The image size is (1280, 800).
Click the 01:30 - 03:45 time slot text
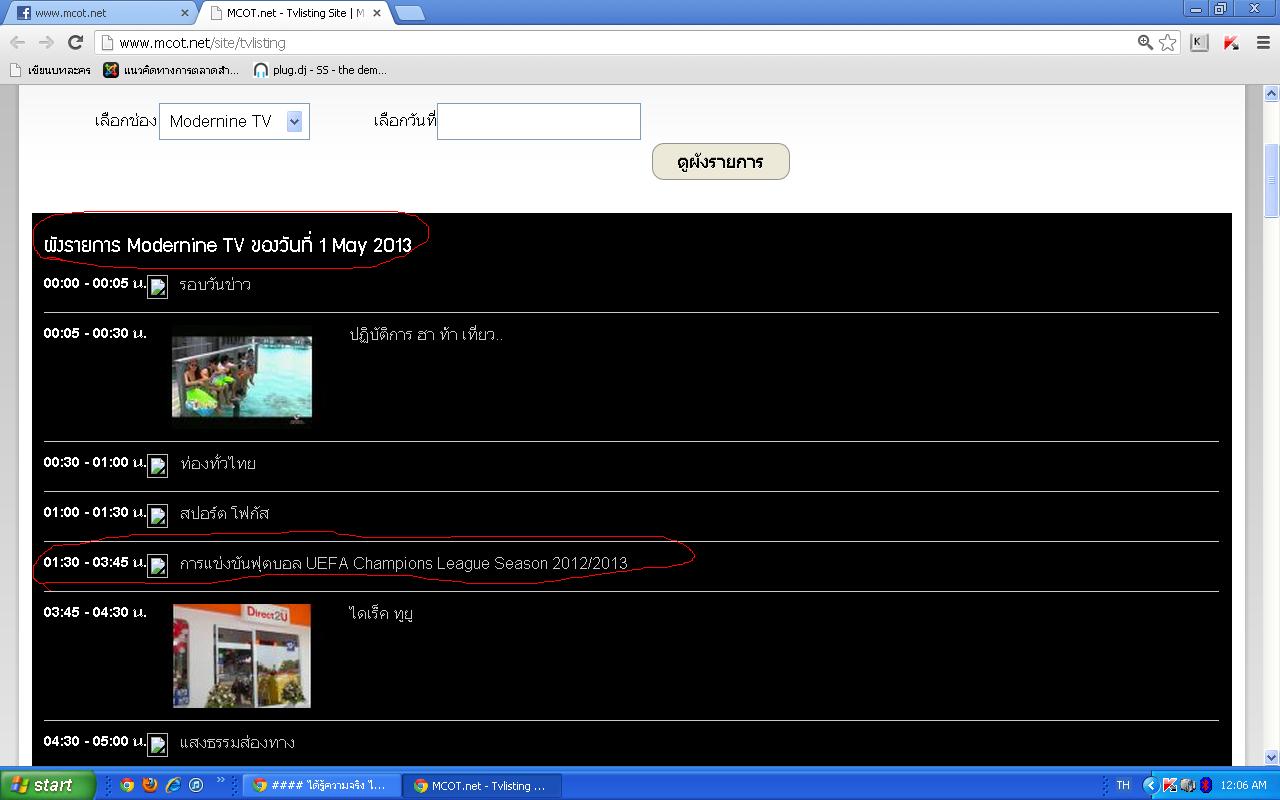(95, 562)
